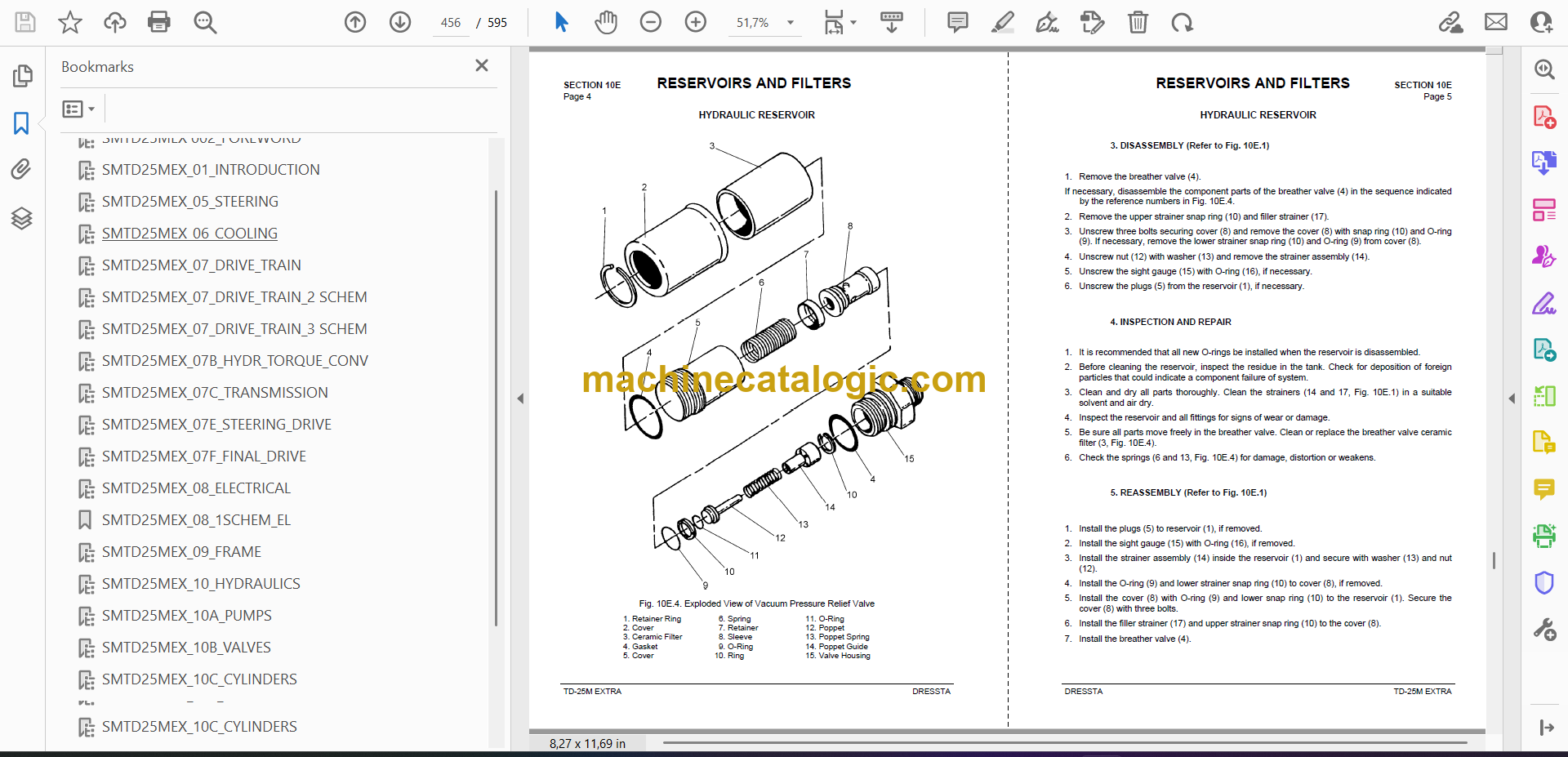The width and height of the screenshot is (1568, 757).
Task: Open bookmark SMTD25MEX_01_INTRODUCTION
Action: (211, 170)
